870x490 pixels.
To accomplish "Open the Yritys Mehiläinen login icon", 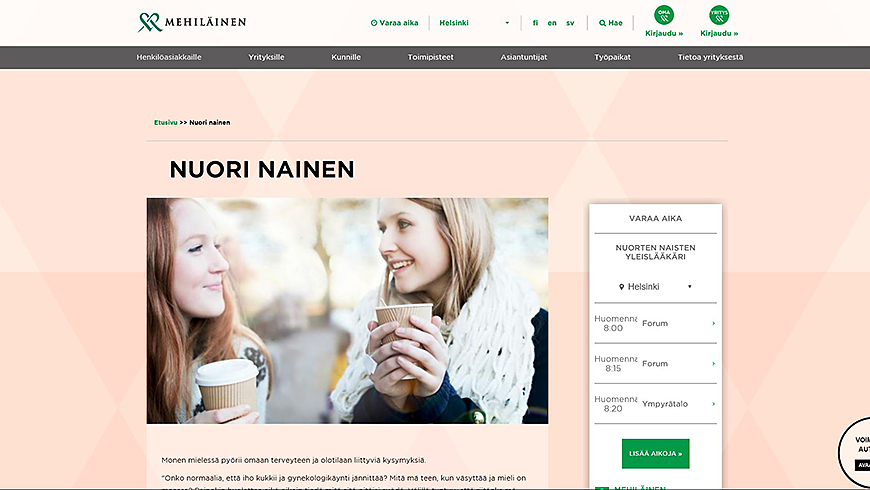I will pos(719,15).
